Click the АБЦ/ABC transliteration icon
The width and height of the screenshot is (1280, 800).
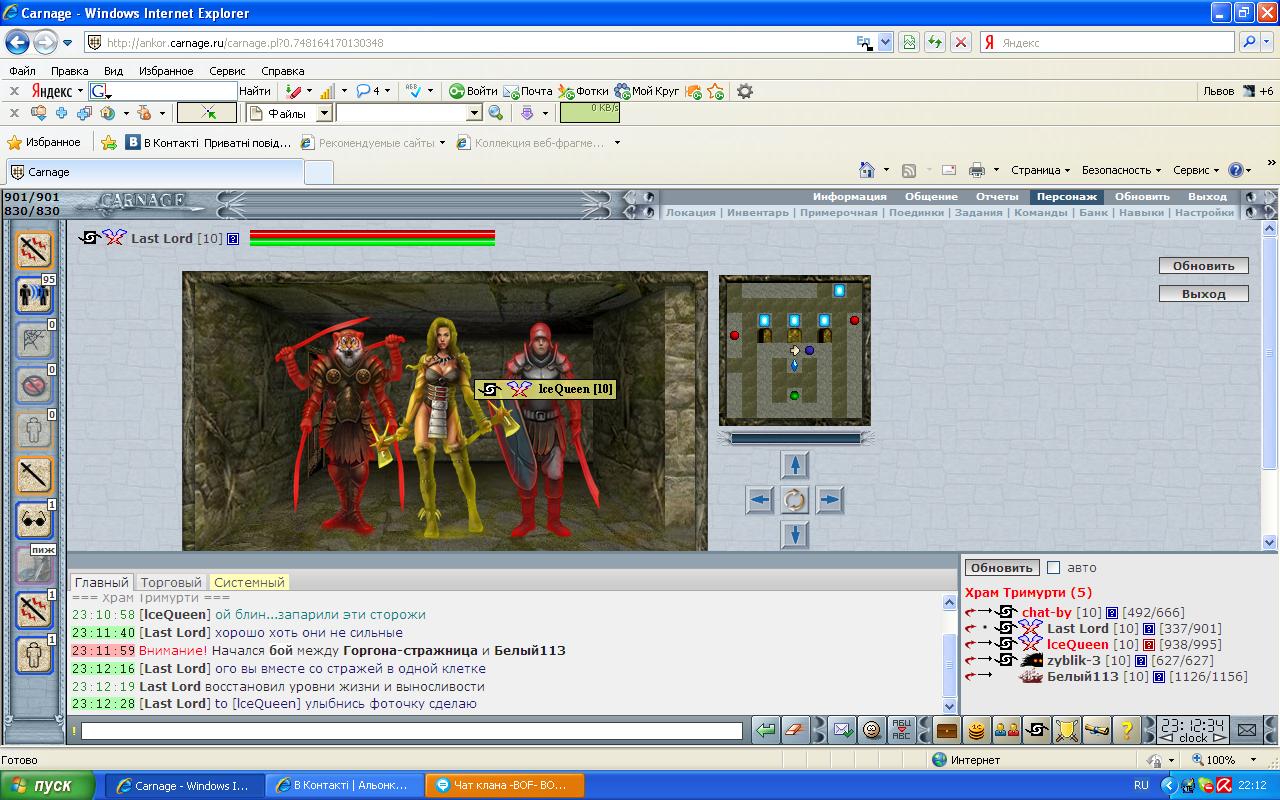901,730
